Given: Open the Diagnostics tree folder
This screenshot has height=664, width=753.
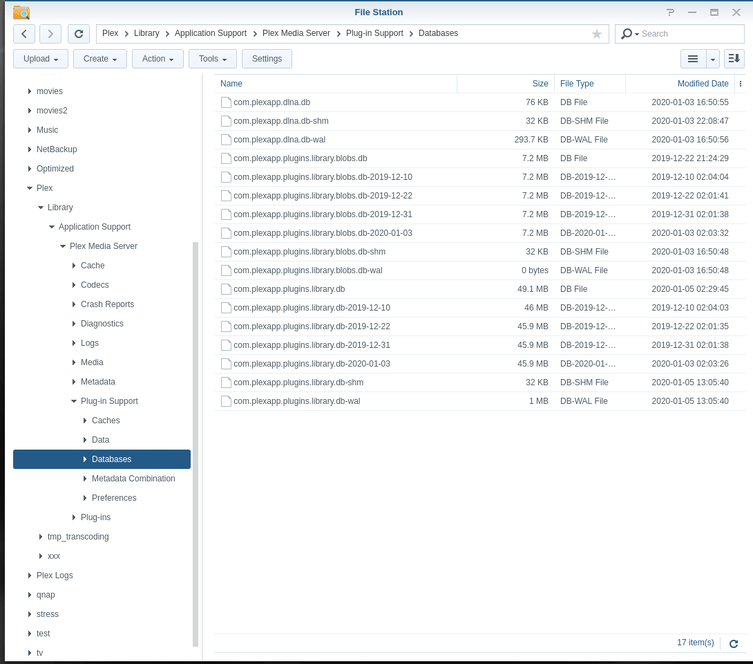Looking at the screenshot, I should 102,324.
